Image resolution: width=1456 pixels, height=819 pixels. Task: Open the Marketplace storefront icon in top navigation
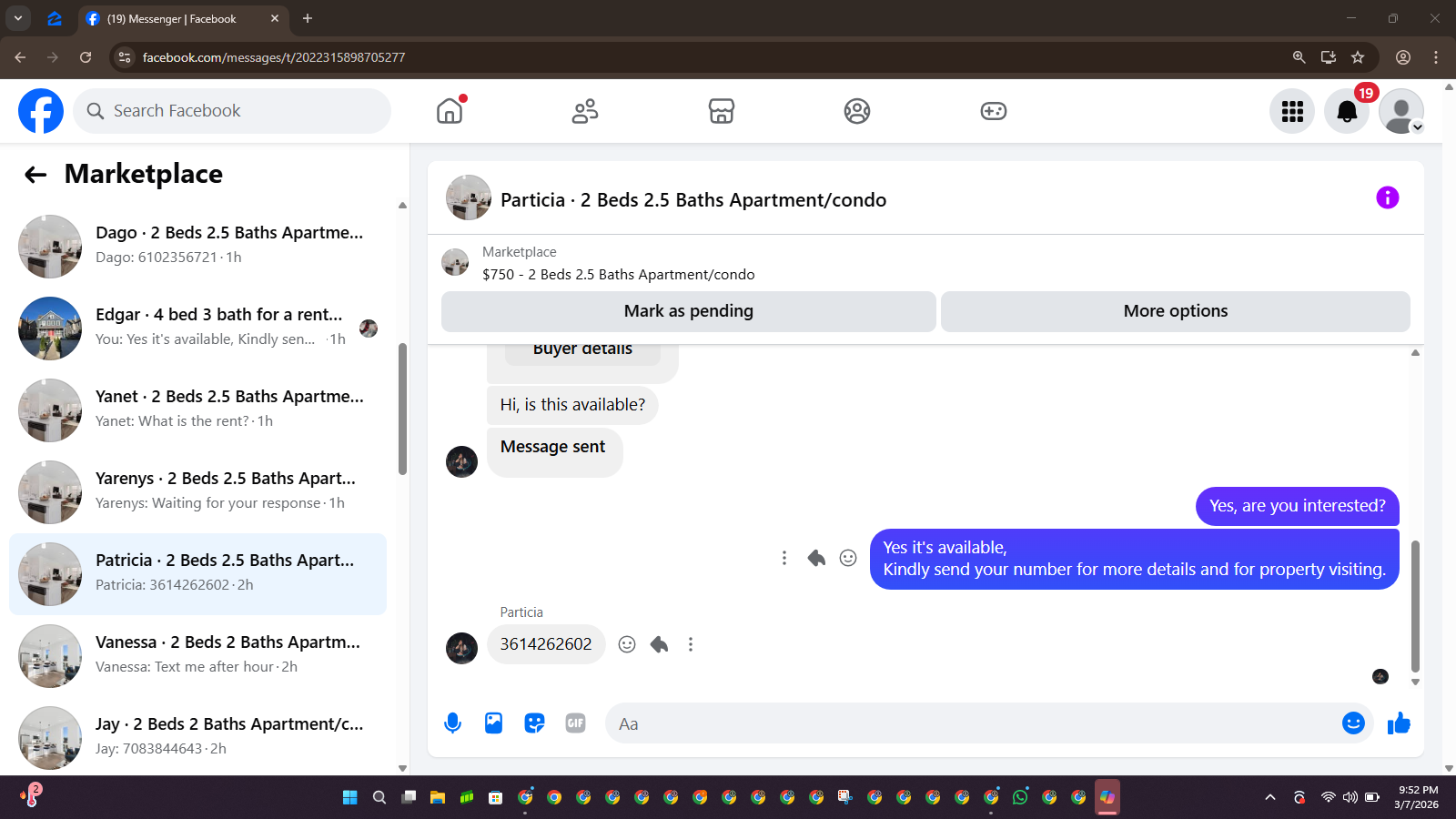coord(722,111)
